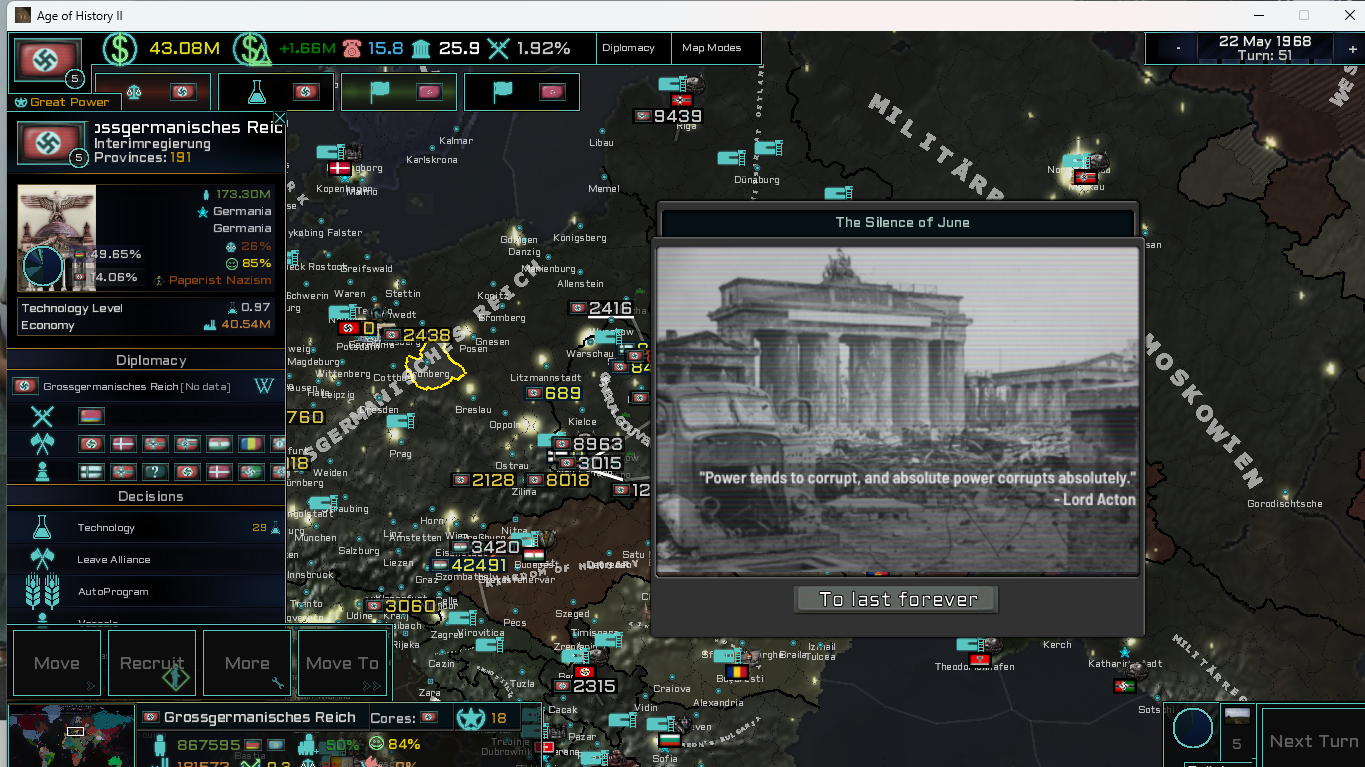Open the Diplomacy menu in top bar
Screen dimensions: 1365x767
point(628,48)
